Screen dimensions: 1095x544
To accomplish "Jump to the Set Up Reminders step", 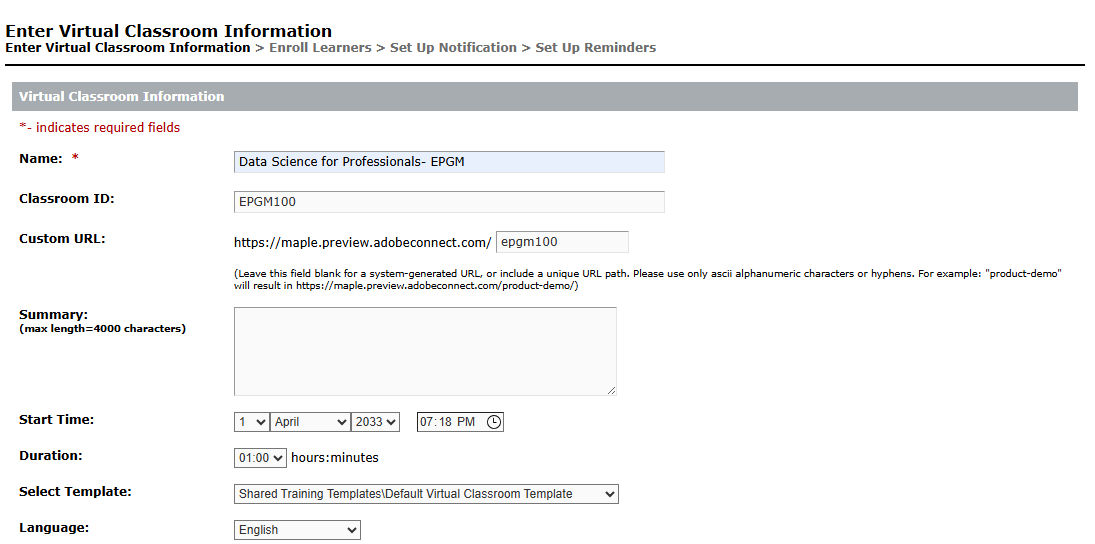I will tap(595, 48).
